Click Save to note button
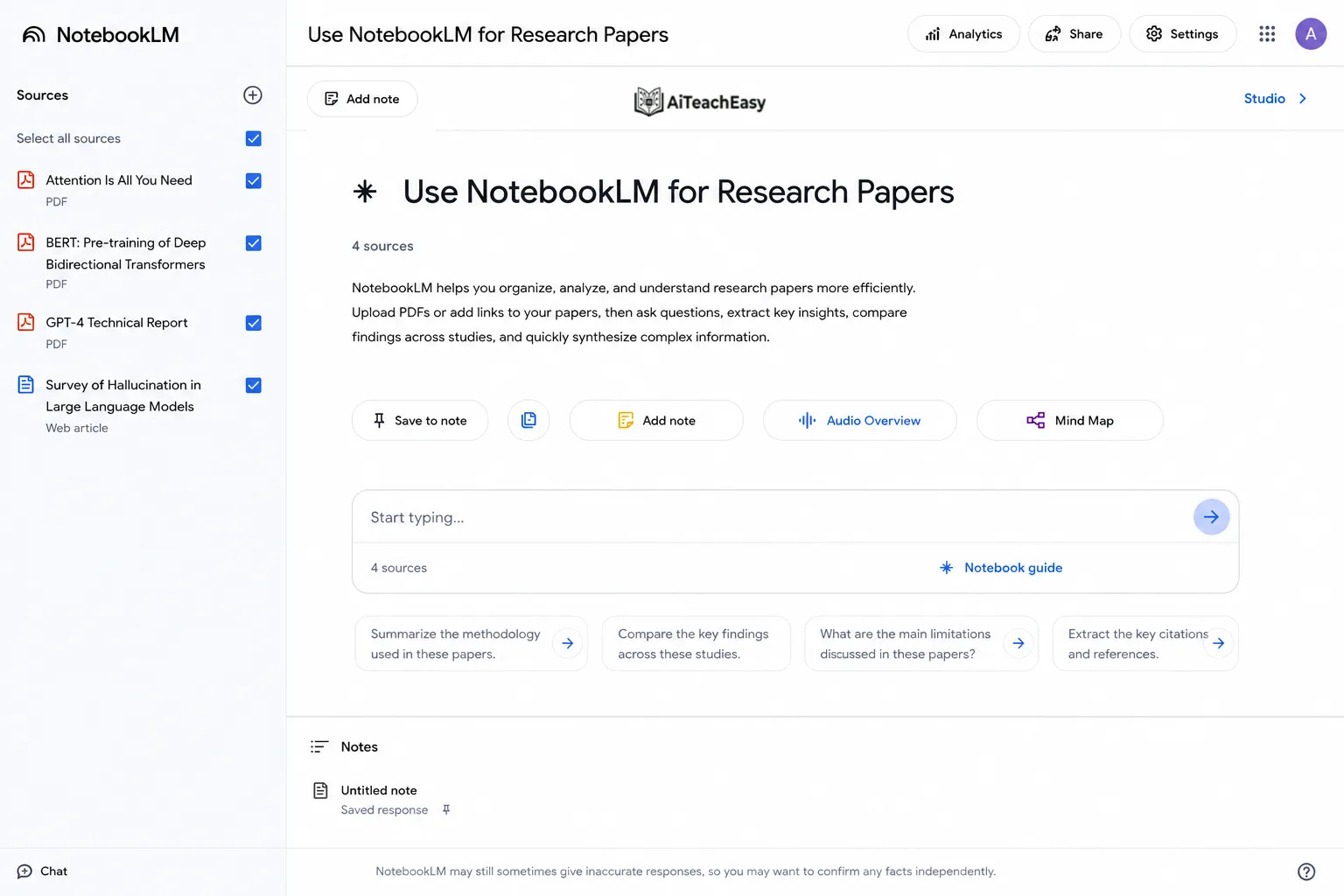 420,420
